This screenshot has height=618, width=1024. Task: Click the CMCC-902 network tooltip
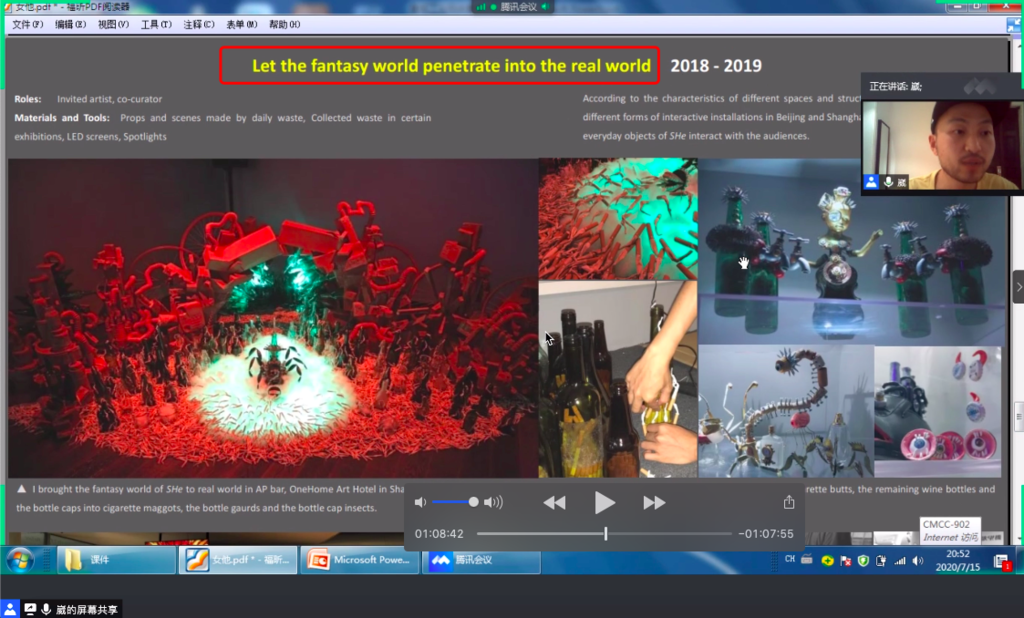tap(950, 530)
